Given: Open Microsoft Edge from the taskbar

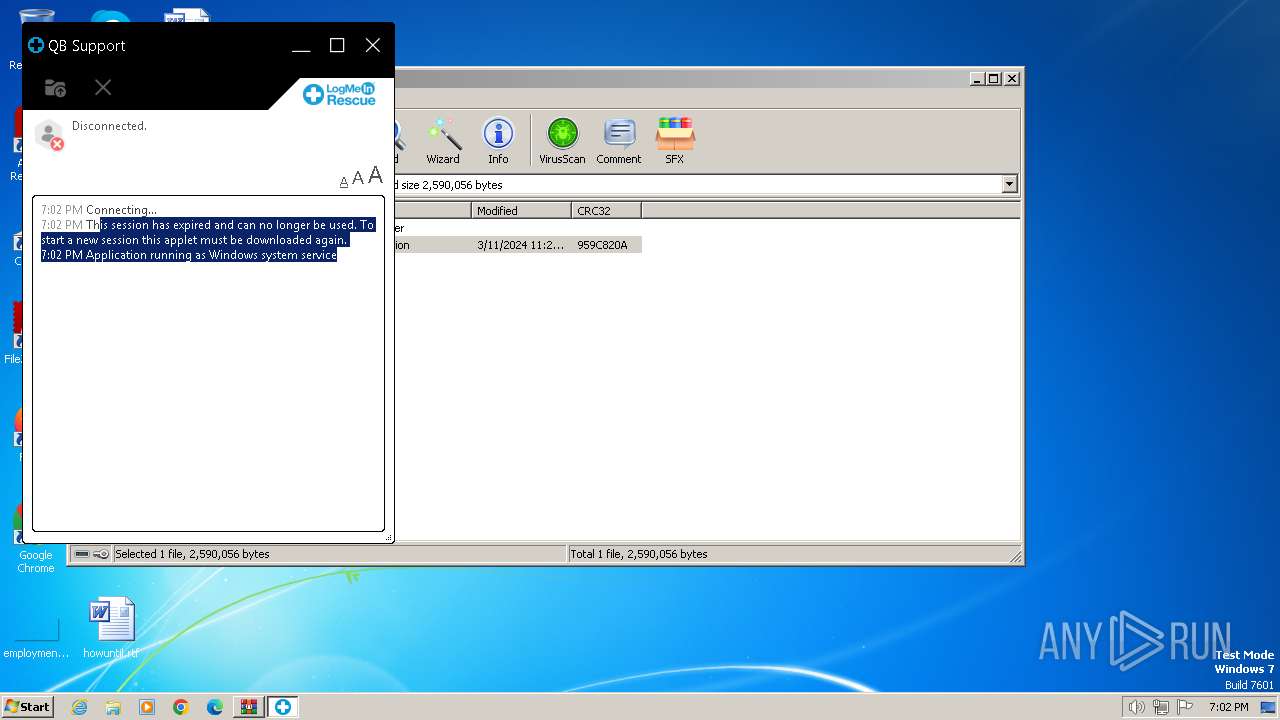Looking at the screenshot, I should tap(215, 707).
